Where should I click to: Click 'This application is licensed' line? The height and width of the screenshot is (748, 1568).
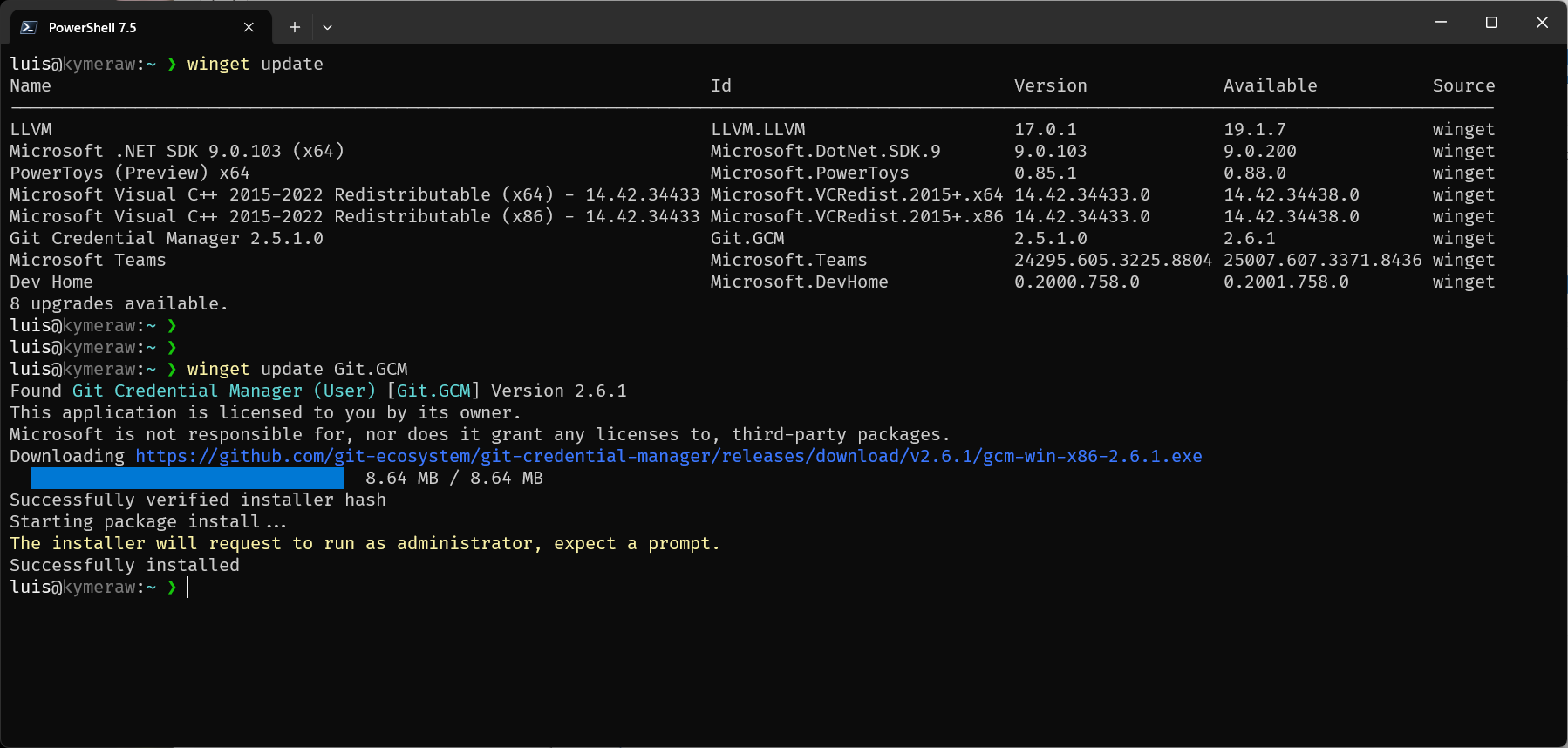(x=266, y=412)
